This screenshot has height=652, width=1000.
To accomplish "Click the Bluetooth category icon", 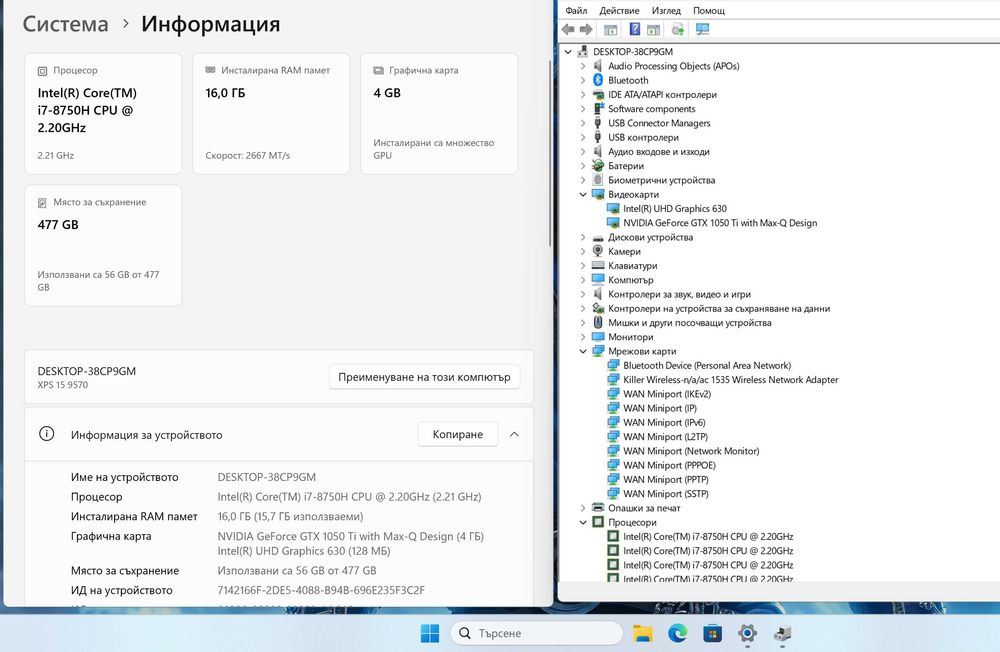I will 598,80.
